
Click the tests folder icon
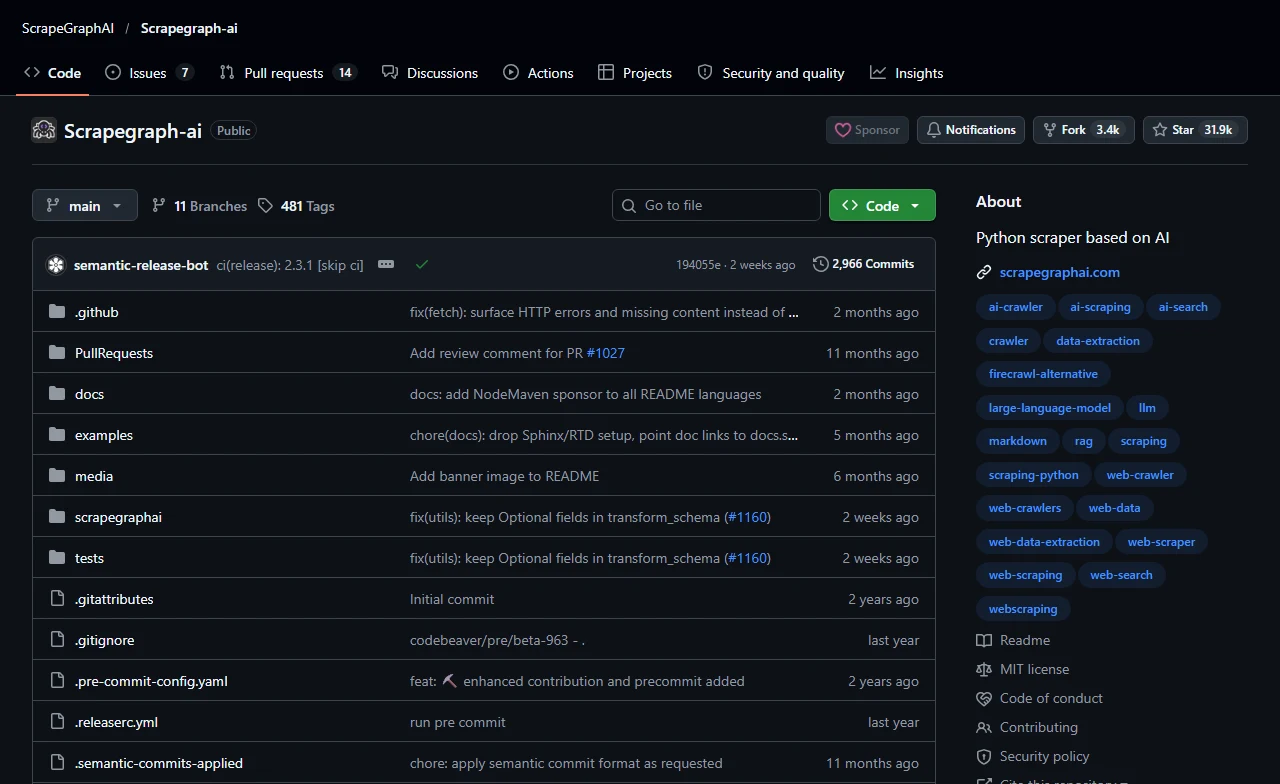click(x=57, y=558)
